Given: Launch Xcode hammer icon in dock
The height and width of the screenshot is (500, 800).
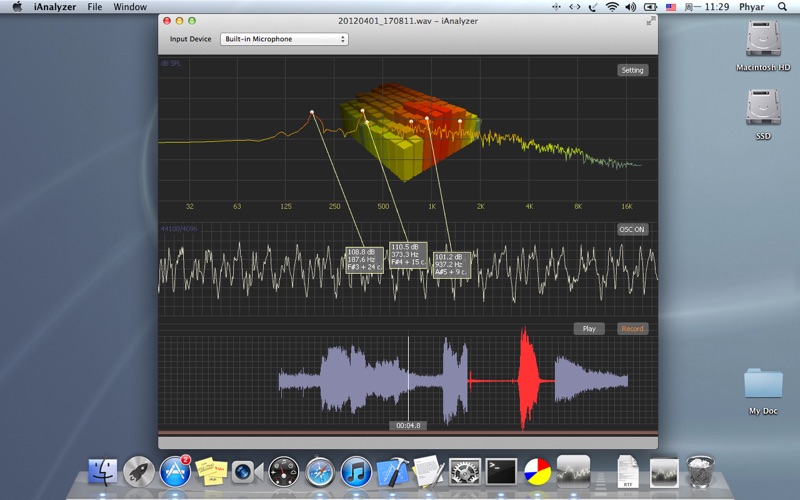Looking at the screenshot, I should coord(392,470).
